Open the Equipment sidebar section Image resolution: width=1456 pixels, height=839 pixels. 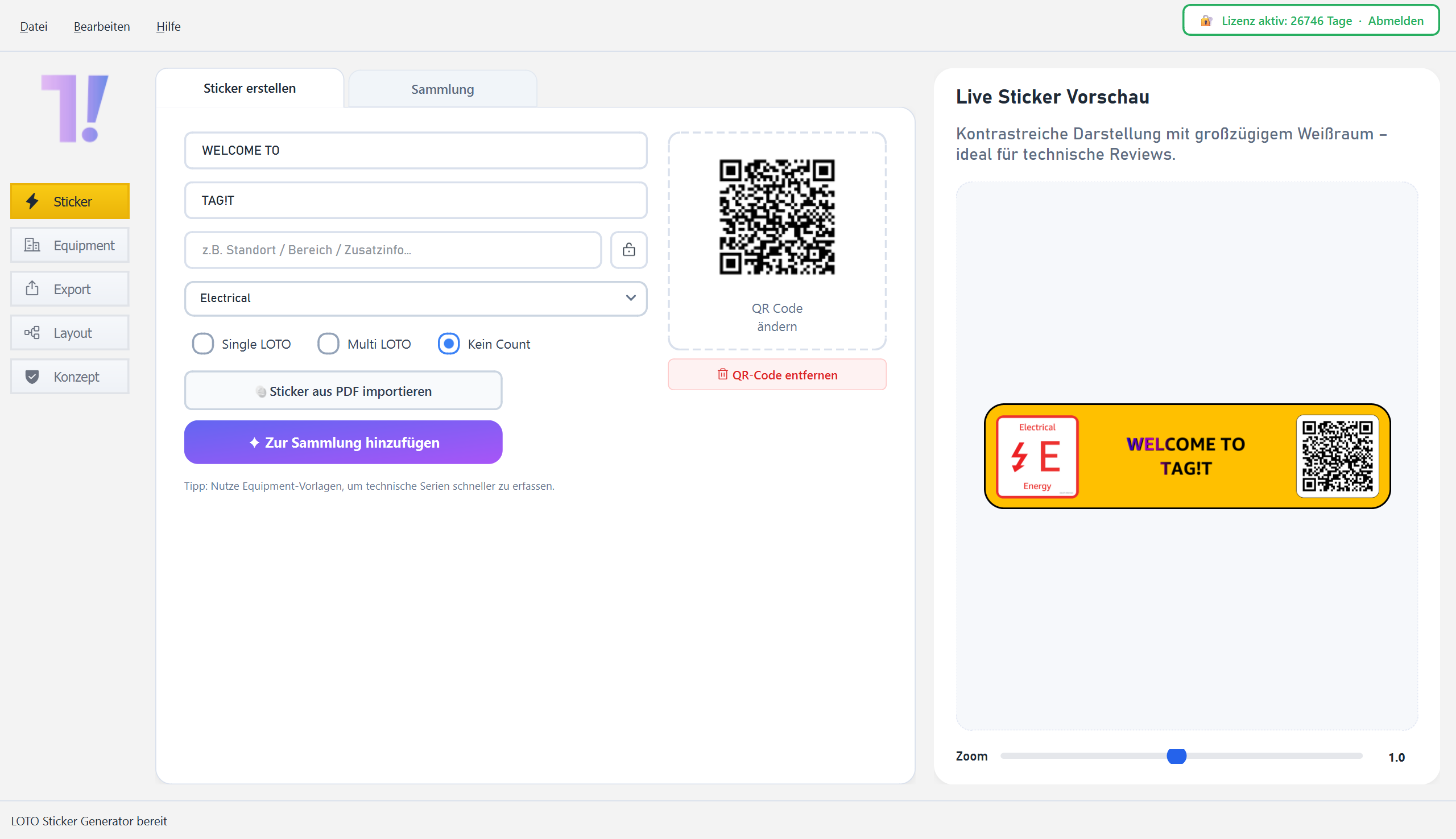click(x=70, y=245)
